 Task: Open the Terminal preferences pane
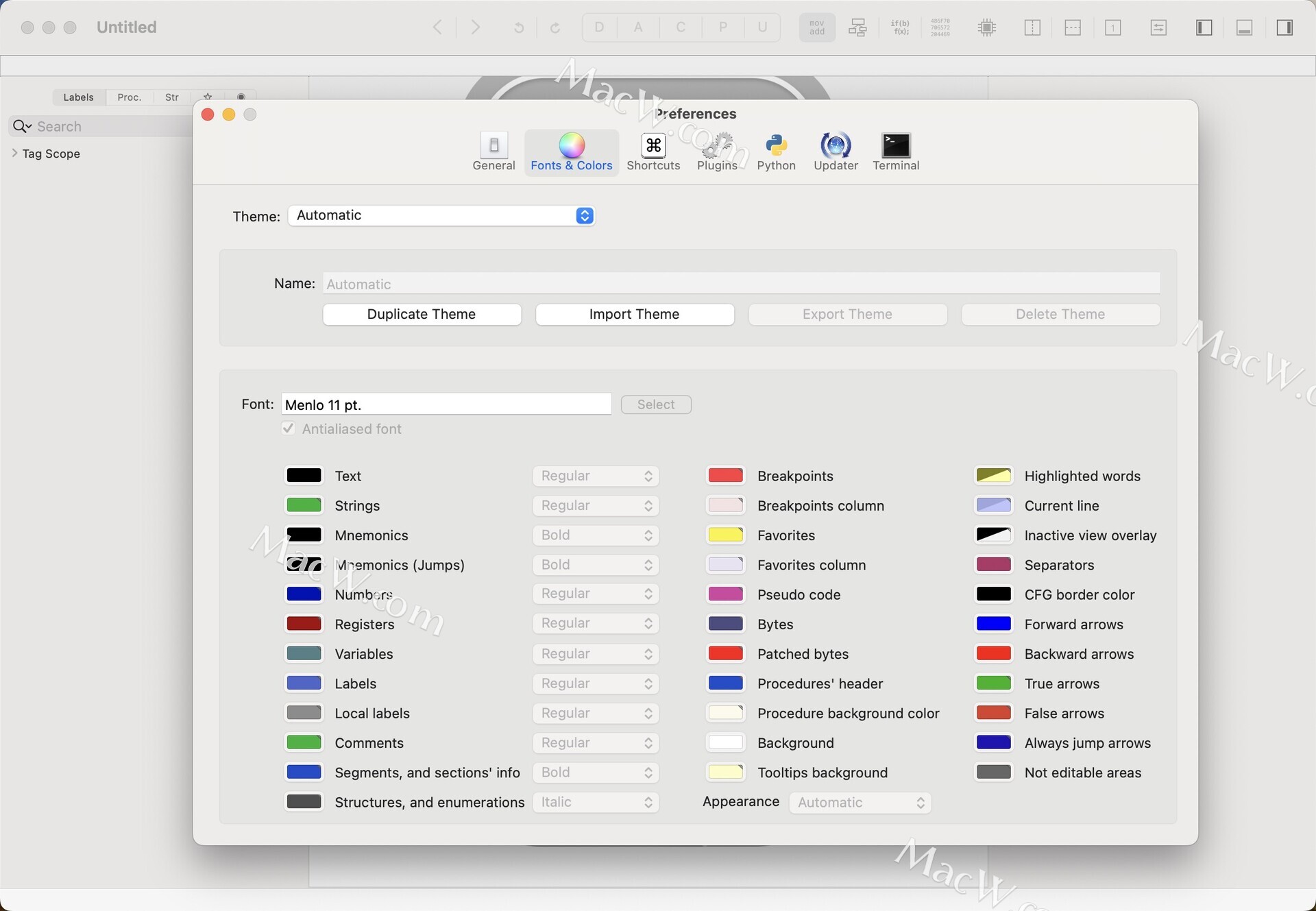pyautogui.click(x=896, y=152)
